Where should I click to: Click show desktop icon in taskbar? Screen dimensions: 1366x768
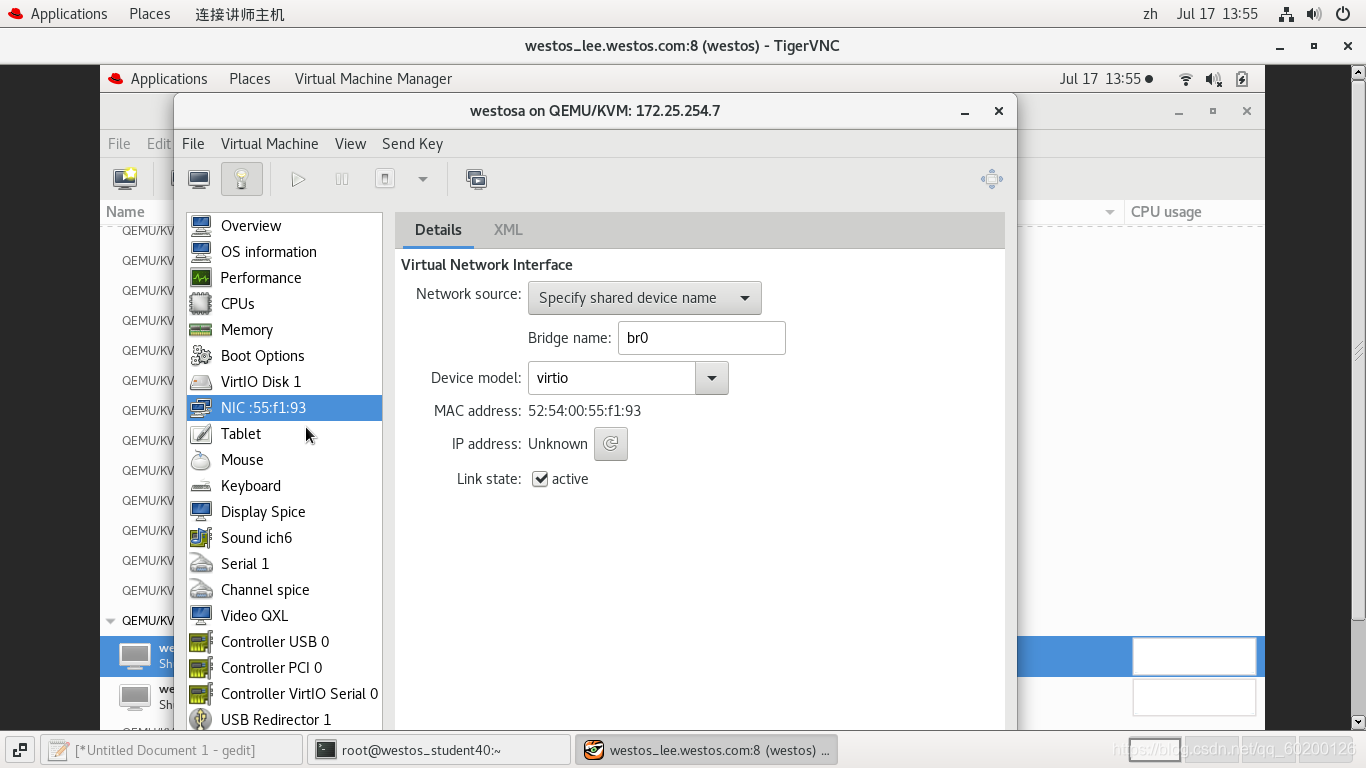pos(19,750)
